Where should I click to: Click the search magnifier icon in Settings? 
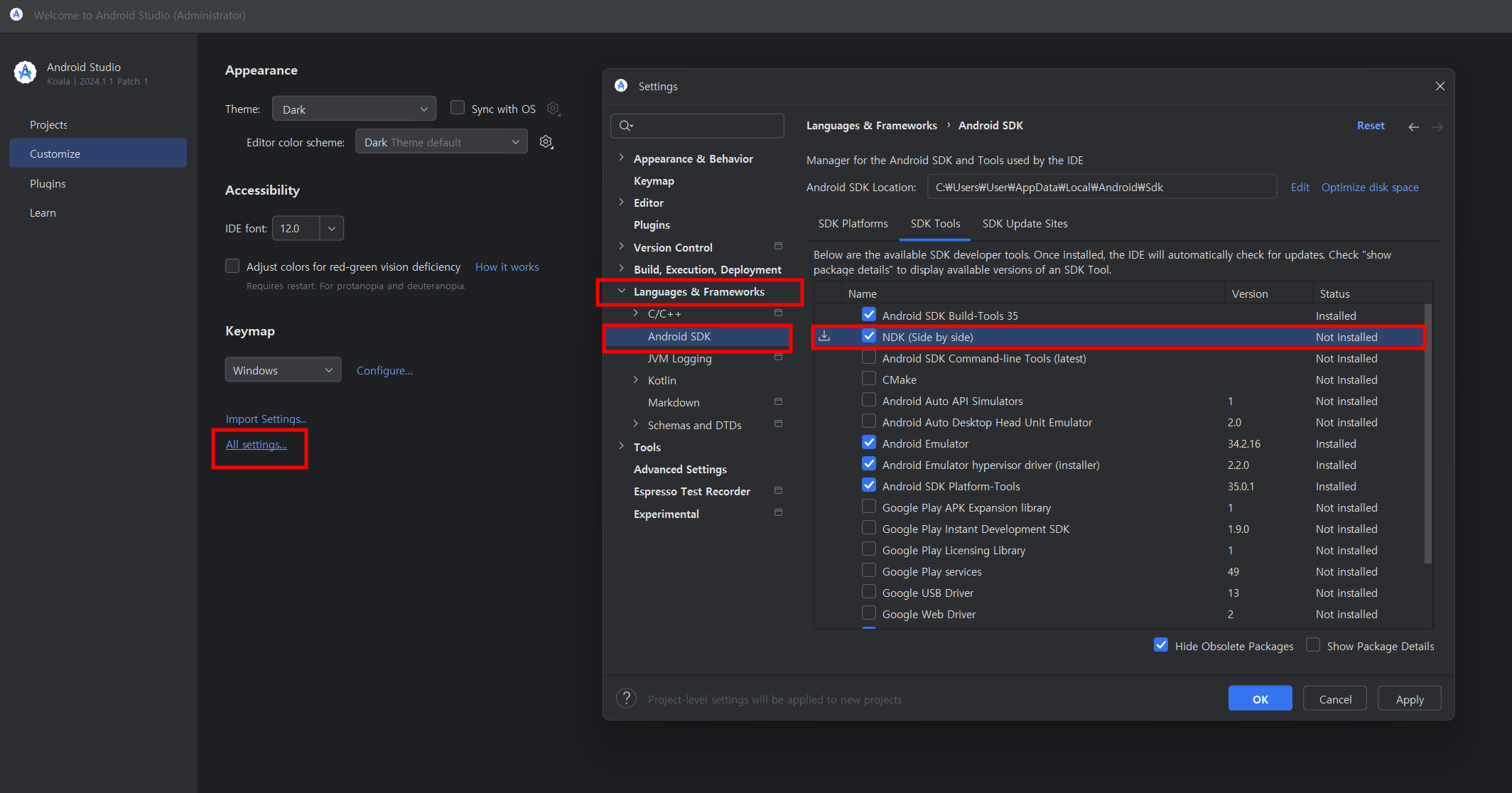(x=625, y=126)
